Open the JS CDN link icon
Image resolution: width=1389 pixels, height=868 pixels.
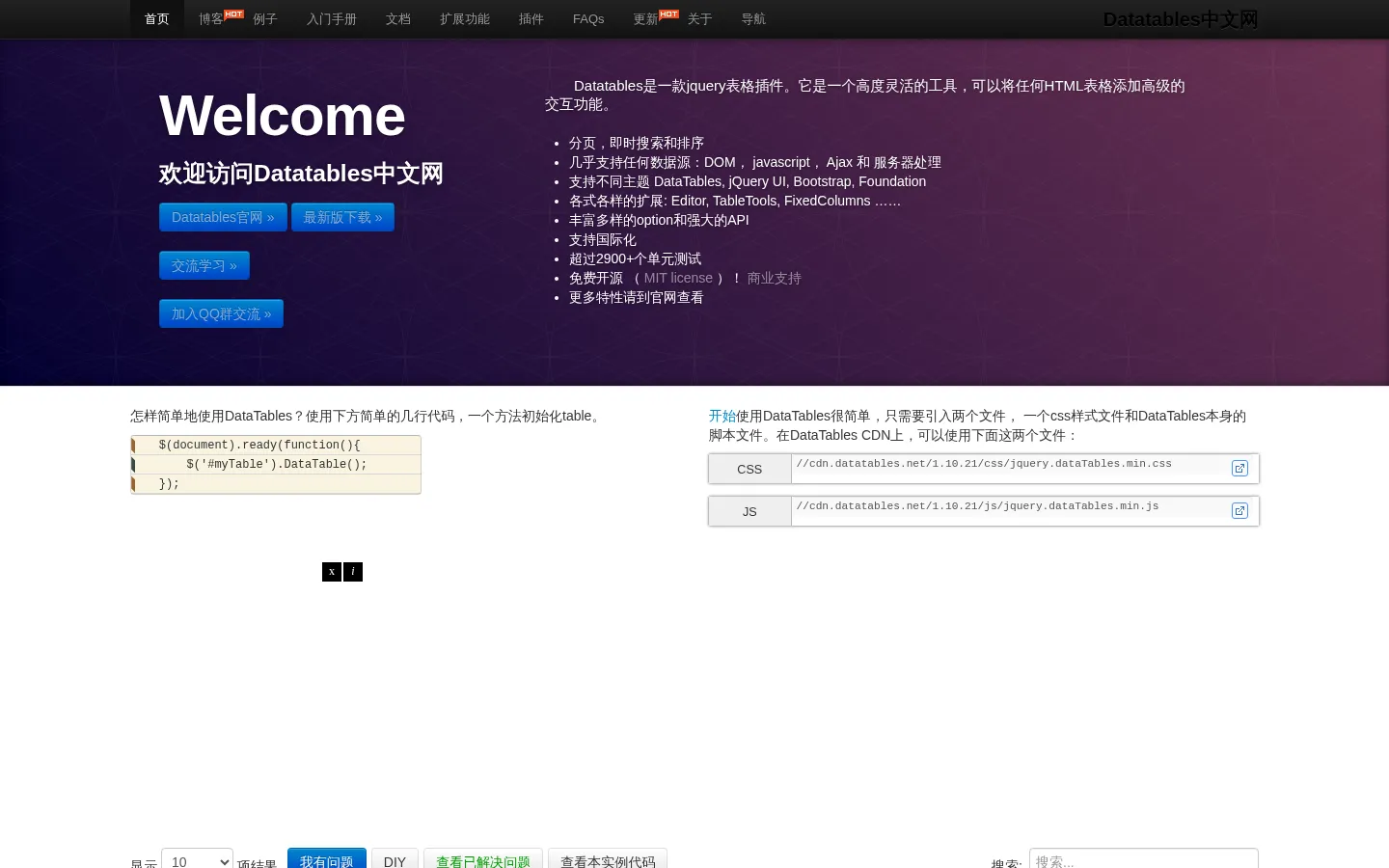pos(1239,511)
